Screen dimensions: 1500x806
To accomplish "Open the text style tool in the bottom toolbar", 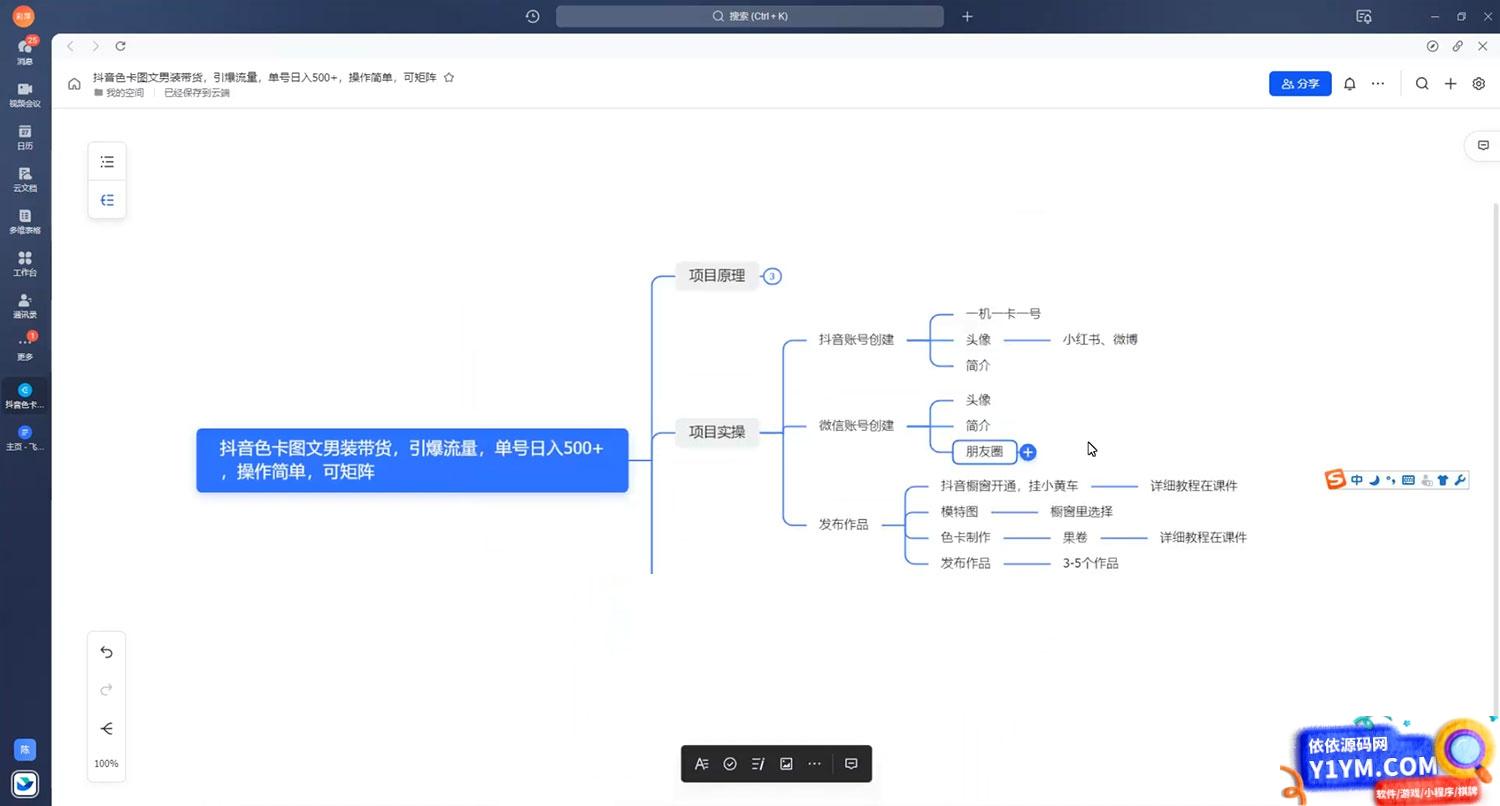I will (702, 764).
